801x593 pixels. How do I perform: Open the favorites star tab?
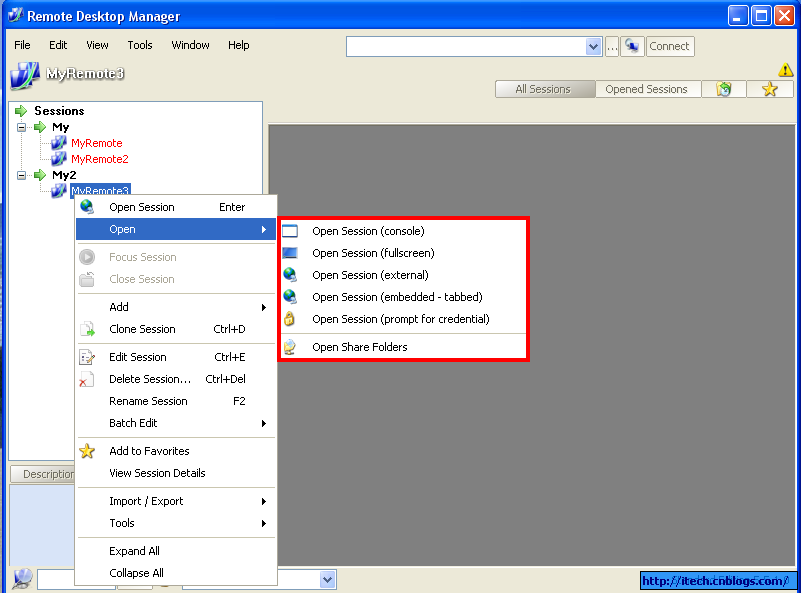(x=769, y=89)
